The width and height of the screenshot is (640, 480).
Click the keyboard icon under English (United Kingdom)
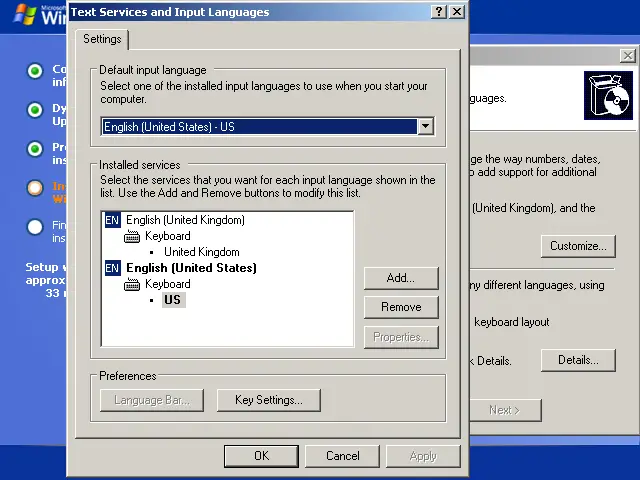[132, 237]
